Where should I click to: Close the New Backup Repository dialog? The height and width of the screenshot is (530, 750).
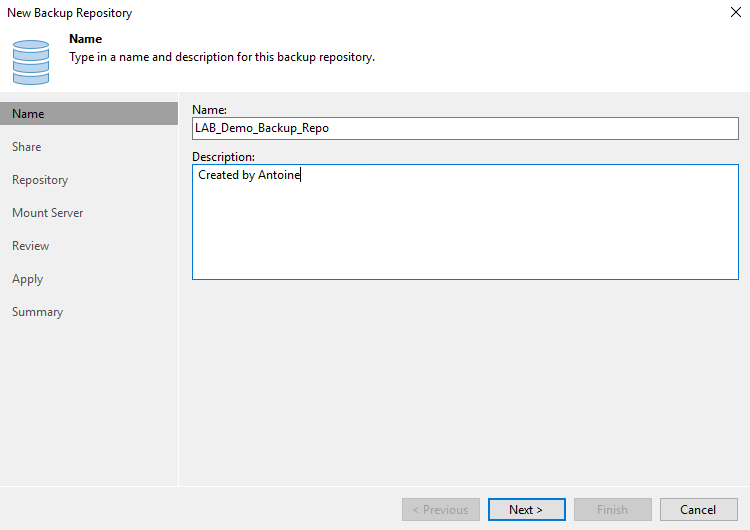[x=736, y=12]
